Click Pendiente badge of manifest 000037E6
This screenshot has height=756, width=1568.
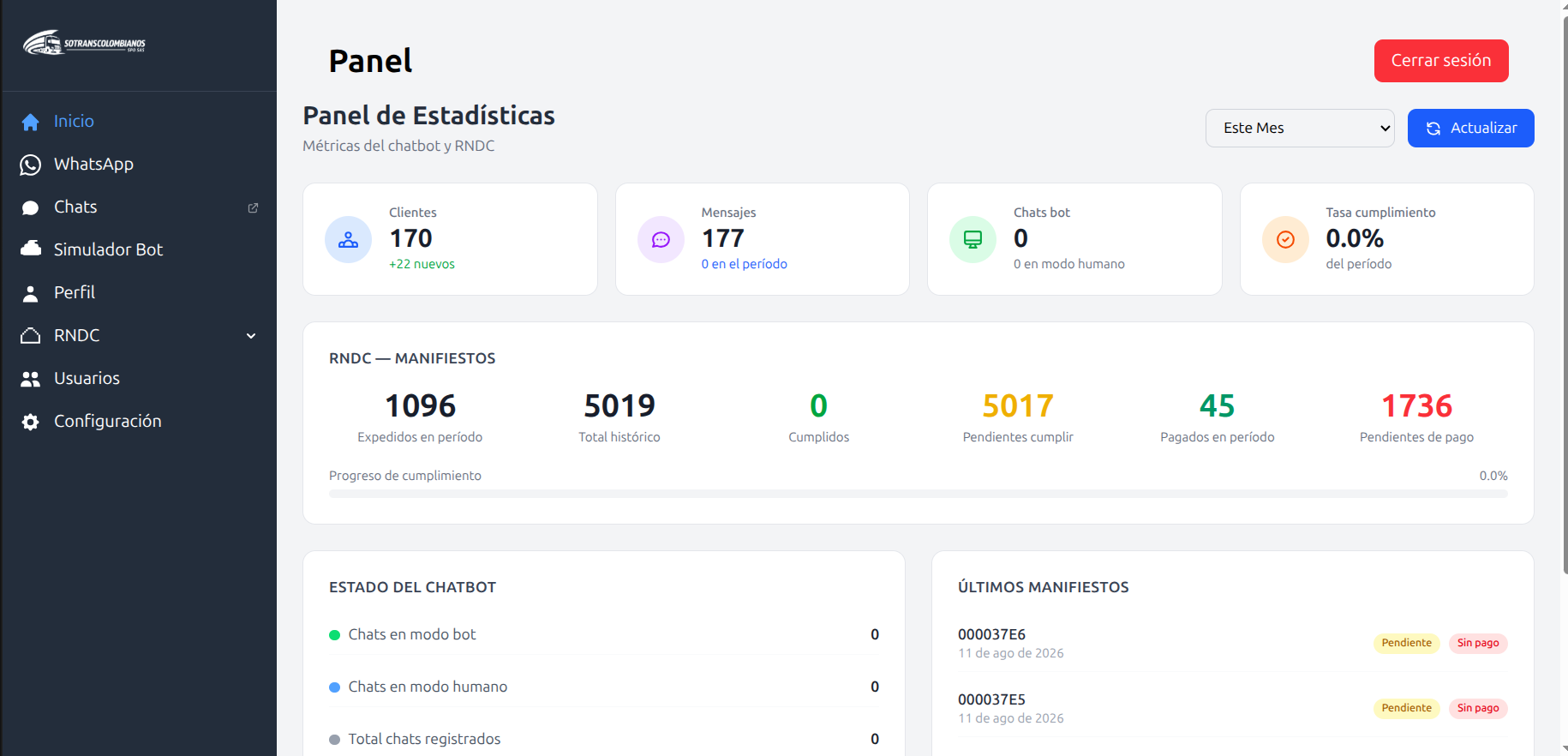tap(1406, 643)
